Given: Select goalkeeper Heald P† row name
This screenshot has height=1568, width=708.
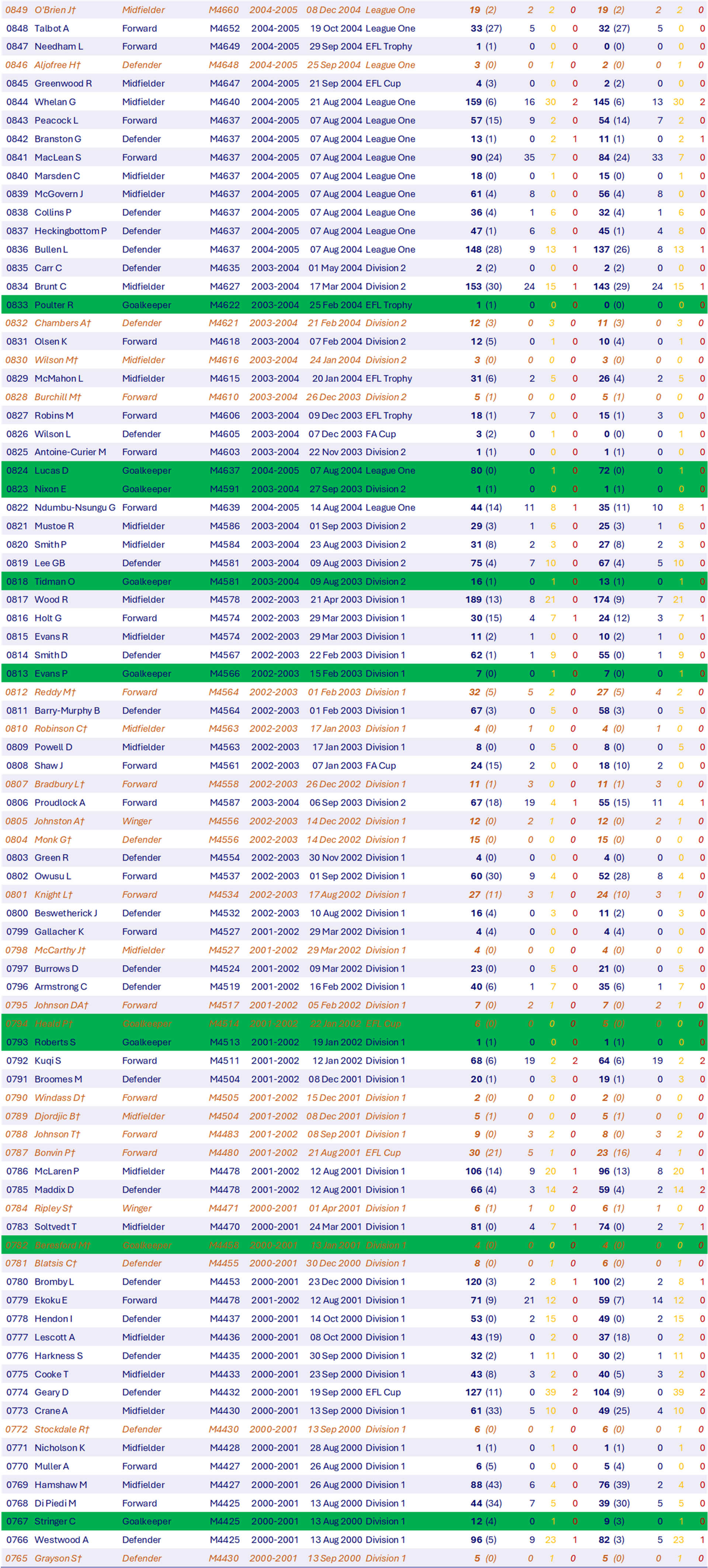Looking at the screenshot, I should [53, 1024].
